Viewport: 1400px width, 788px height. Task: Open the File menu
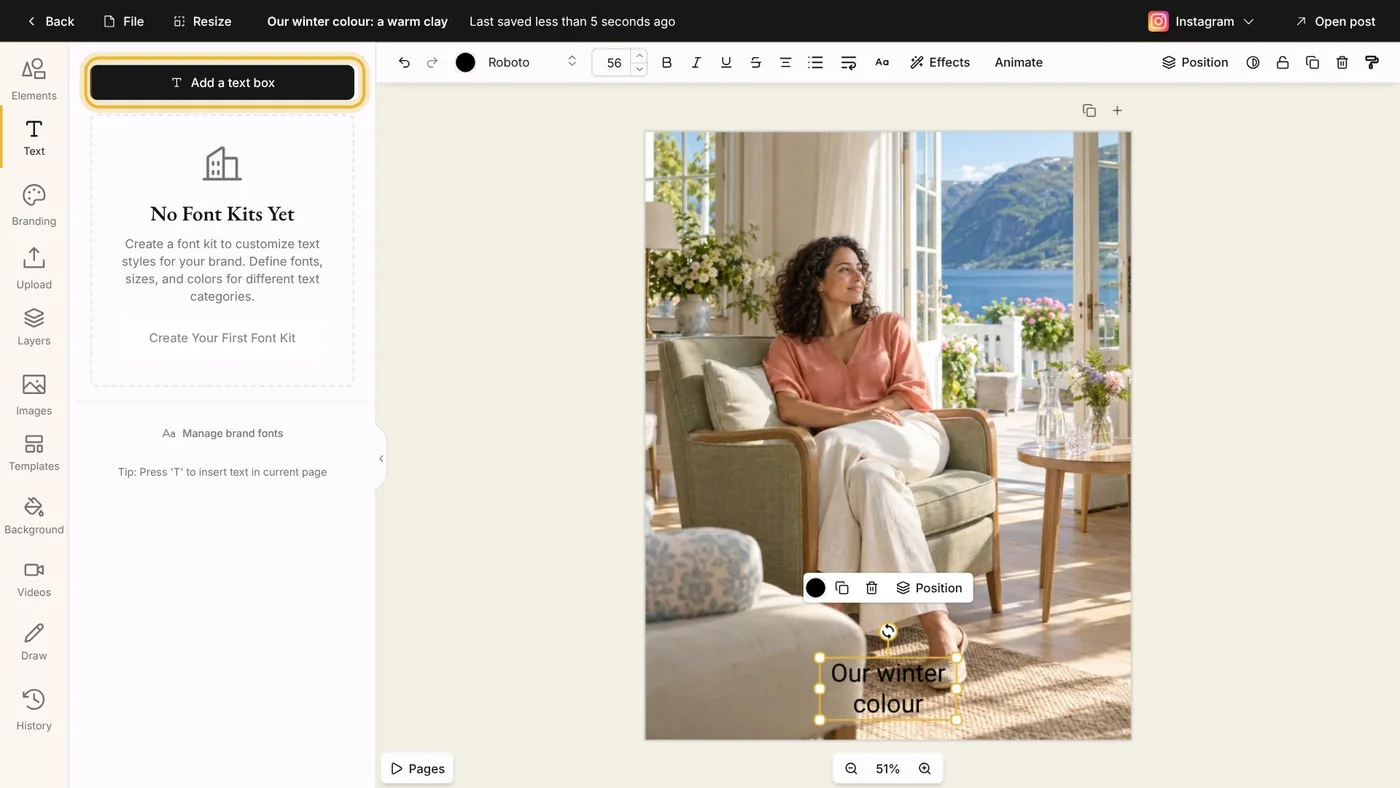(124, 21)
